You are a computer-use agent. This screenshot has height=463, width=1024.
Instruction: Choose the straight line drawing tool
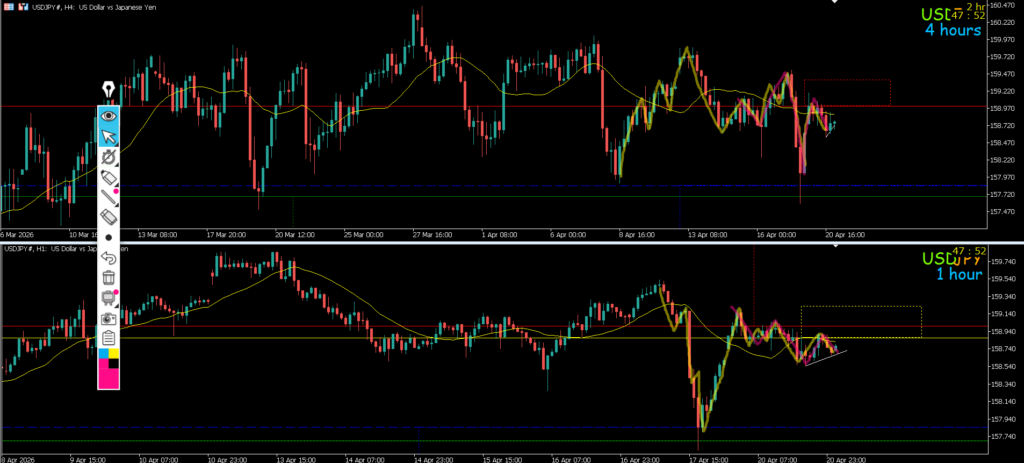pos(108,197)
